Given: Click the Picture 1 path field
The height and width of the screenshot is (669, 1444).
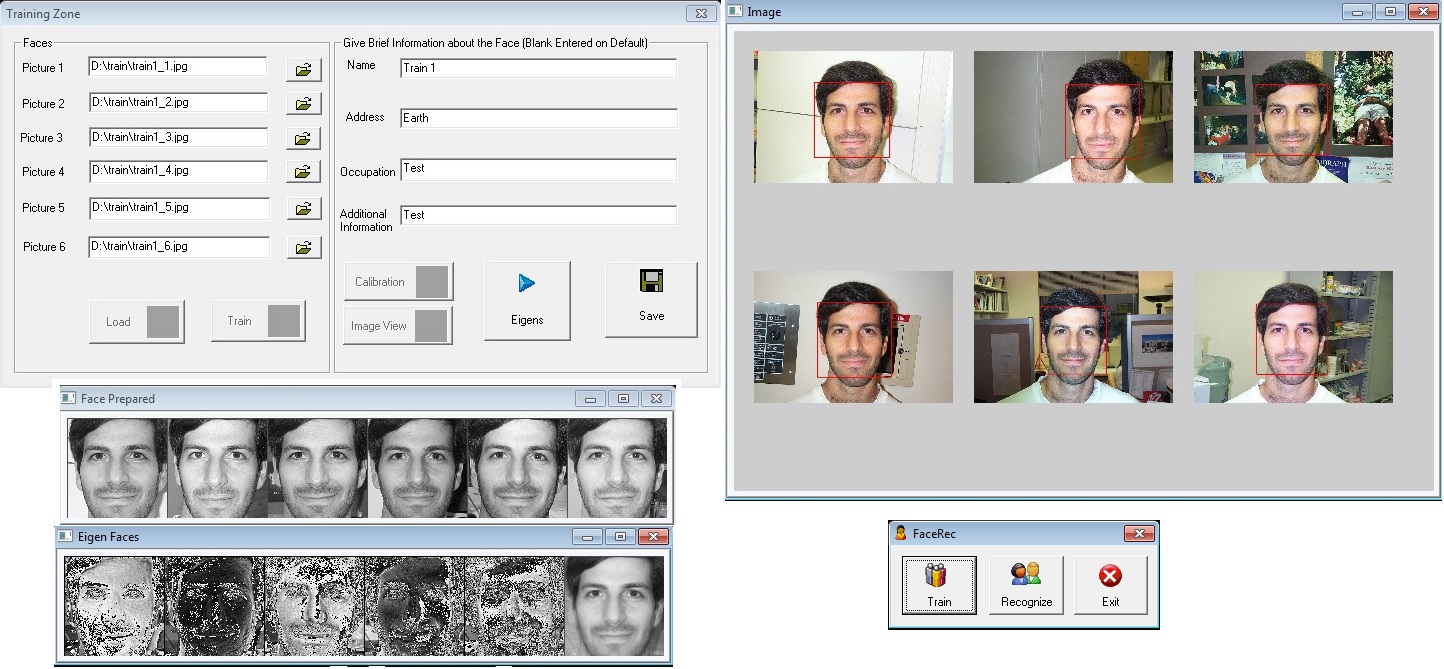Looking at the screenshot, I should point(177,66).
